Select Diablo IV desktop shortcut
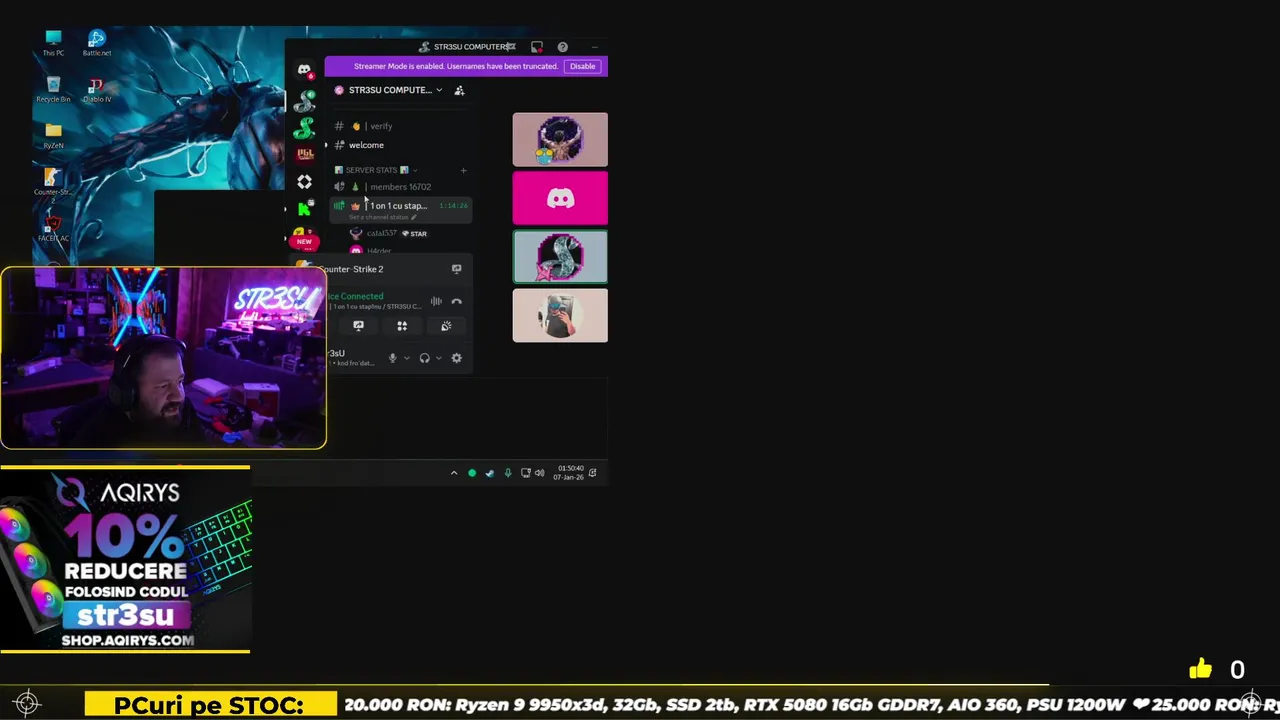 coord(97,90)
